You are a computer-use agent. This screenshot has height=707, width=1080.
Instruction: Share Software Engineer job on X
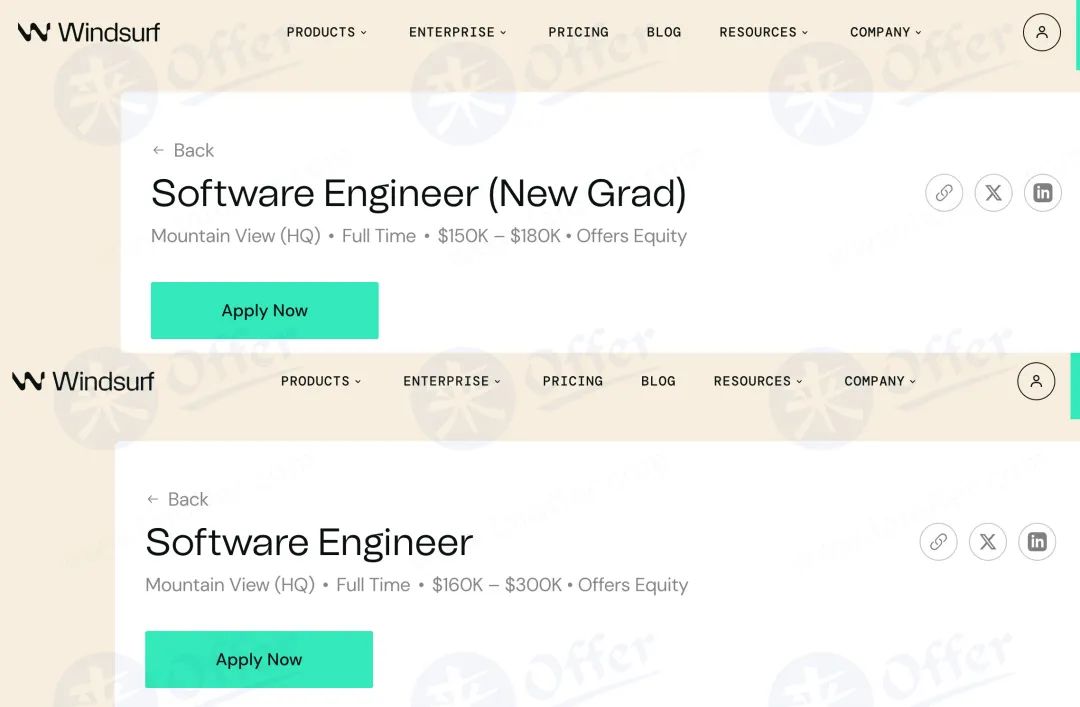(x=988, y=542)
